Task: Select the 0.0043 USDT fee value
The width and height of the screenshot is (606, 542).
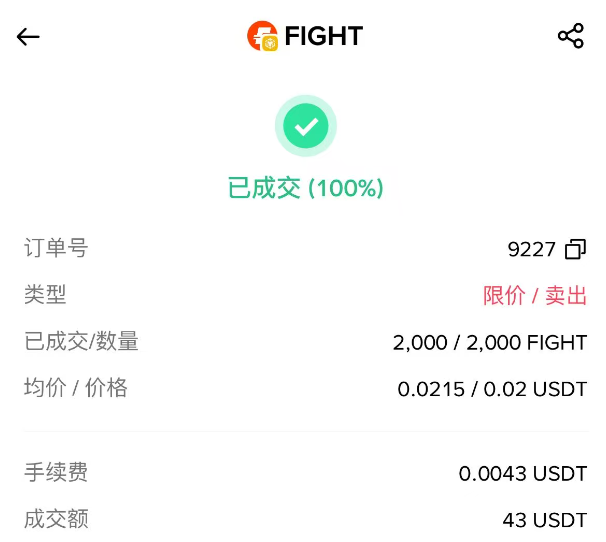Action: (x=523, y=474)
